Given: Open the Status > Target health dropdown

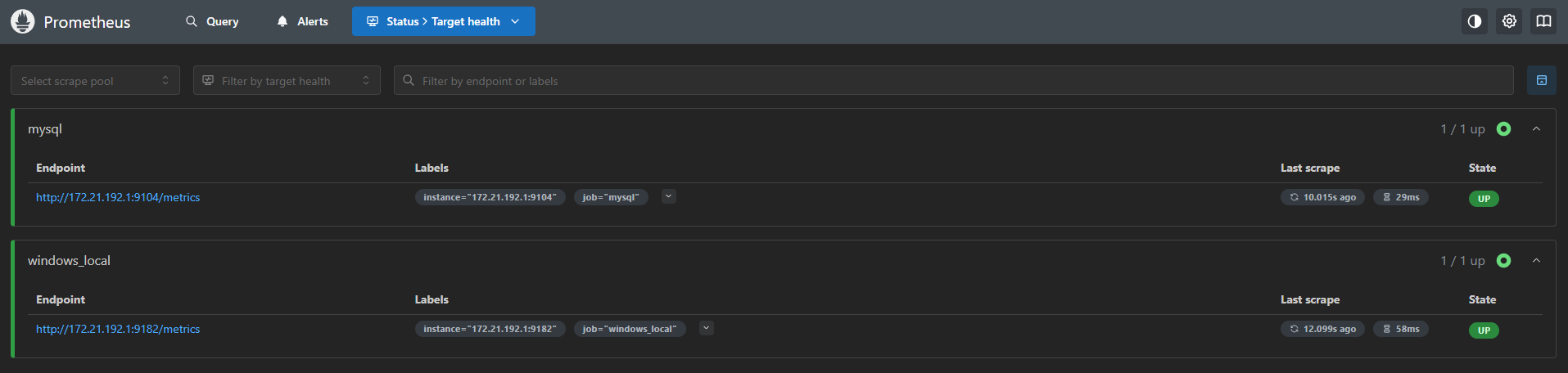Looking at the screenshot, I should (444, 21).
